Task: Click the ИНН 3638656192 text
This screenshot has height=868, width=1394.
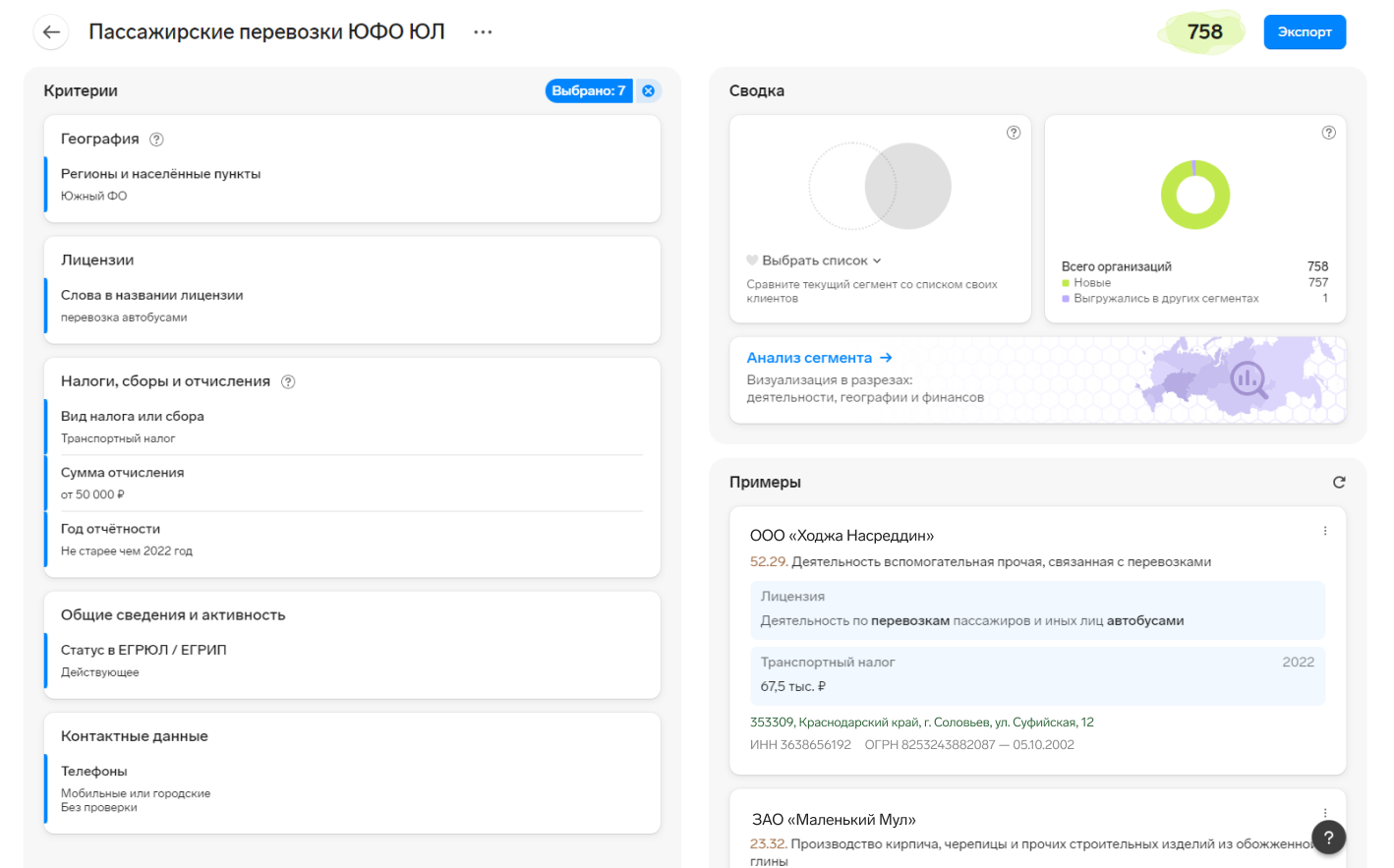Action: pos(800,745)
